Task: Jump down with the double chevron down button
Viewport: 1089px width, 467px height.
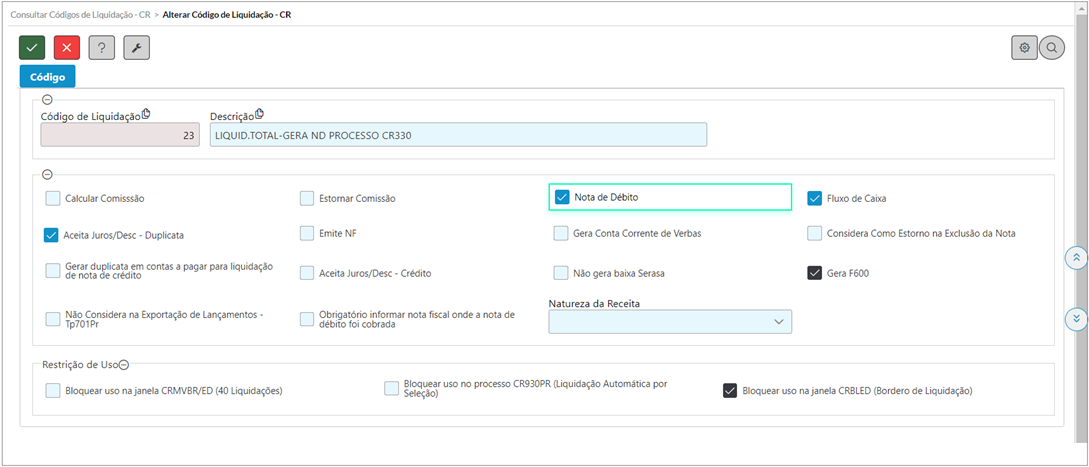Action: pyautogui.click(x=1076, y=318)
